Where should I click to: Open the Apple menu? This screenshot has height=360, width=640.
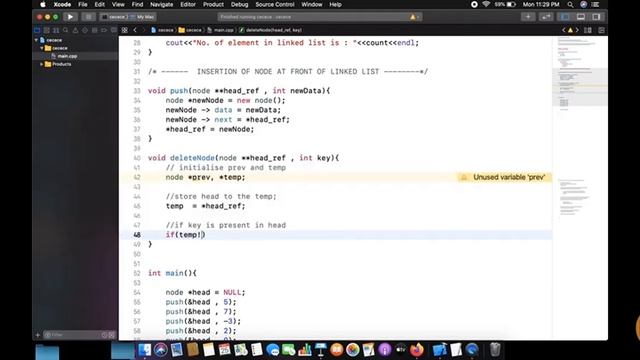[43, 4]
